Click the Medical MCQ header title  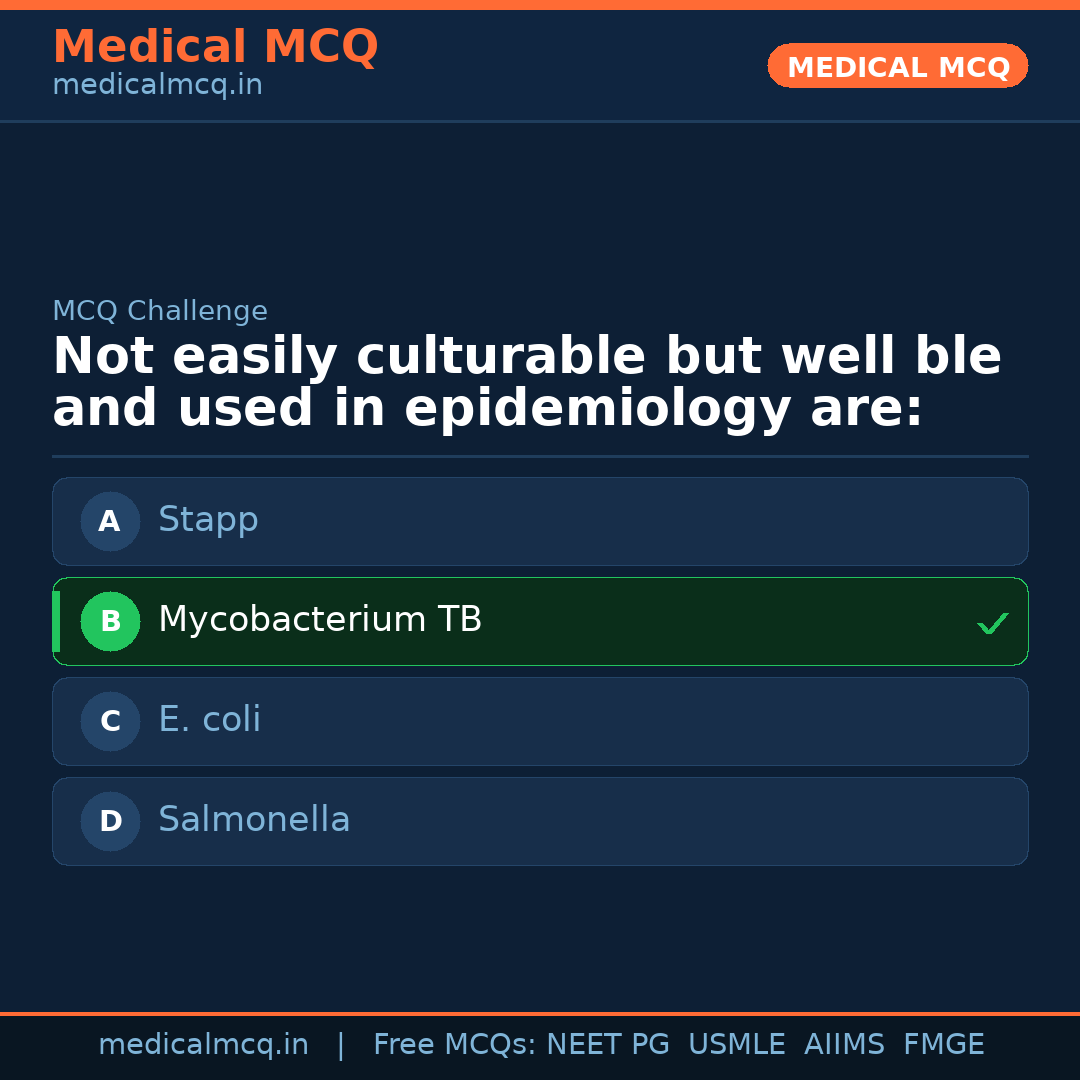coord(215,46)
